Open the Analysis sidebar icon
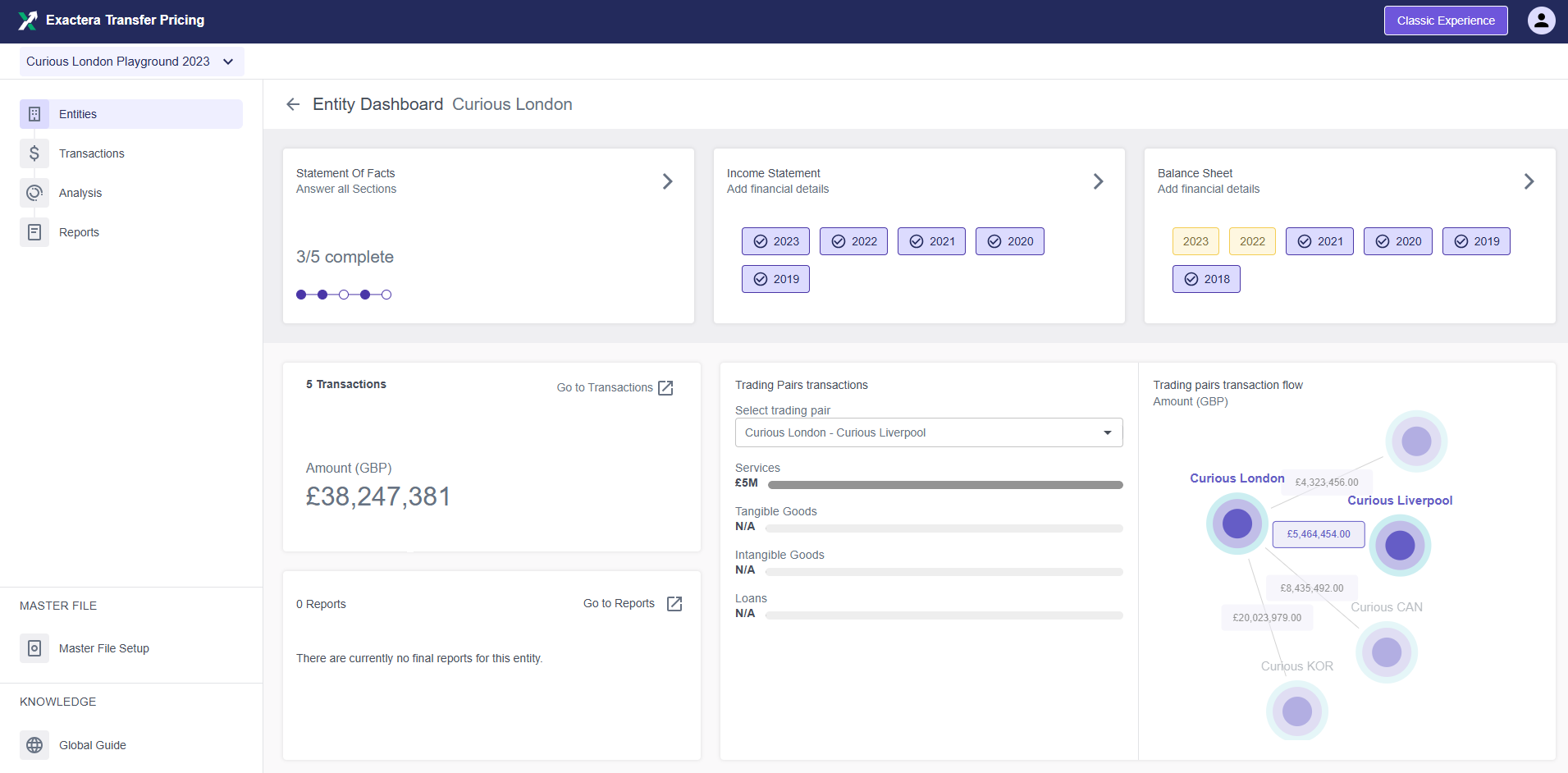 (34, 193)
